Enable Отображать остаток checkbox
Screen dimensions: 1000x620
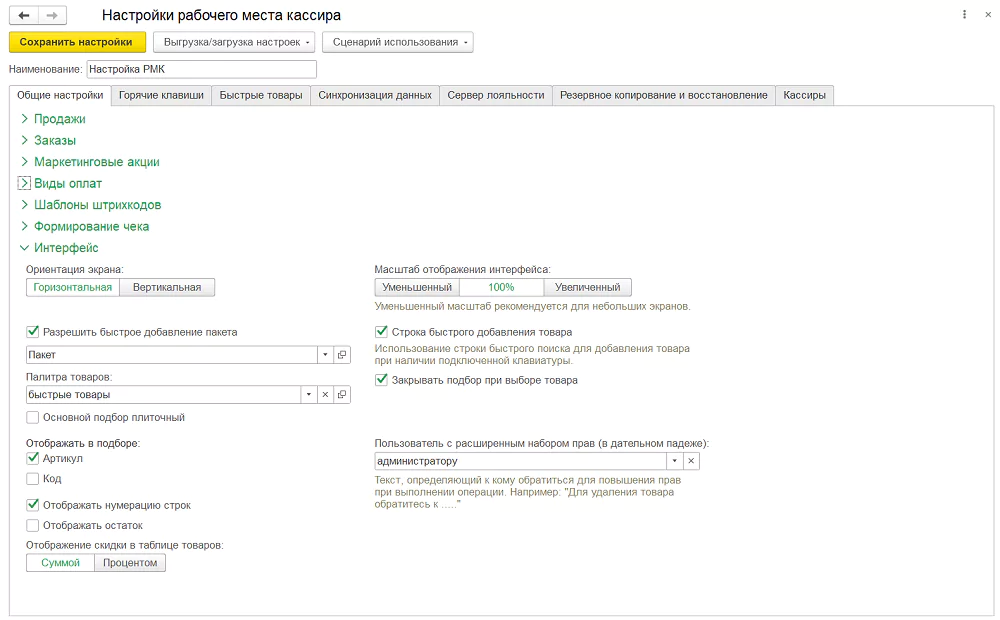(x=33, y=526)
